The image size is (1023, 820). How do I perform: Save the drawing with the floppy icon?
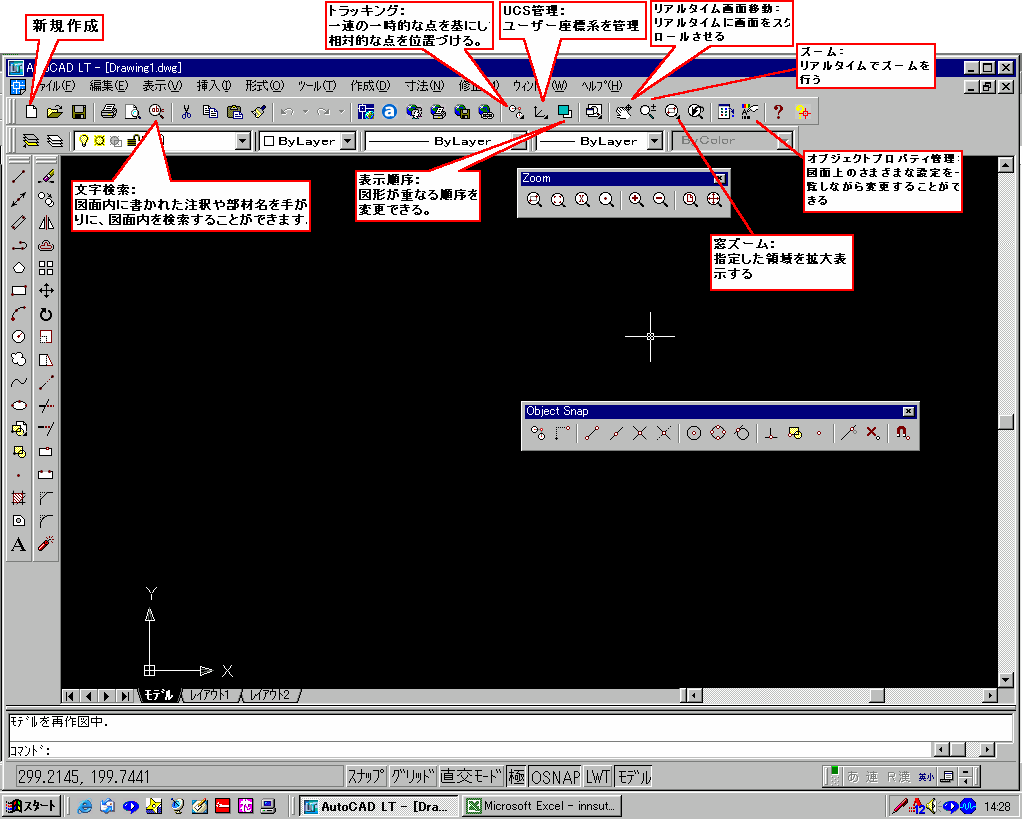click(79, 112)
